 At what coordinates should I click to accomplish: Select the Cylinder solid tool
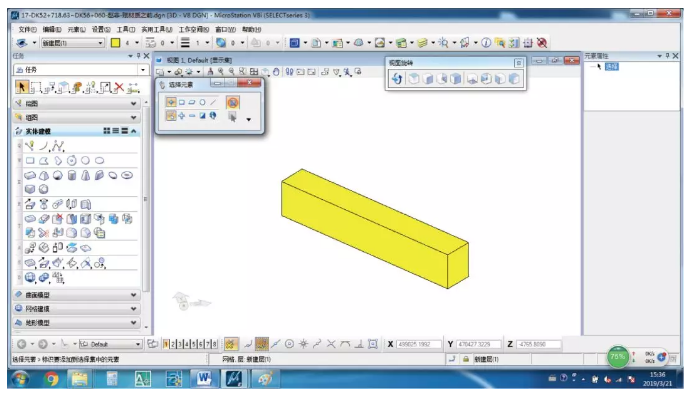[71, 175]
